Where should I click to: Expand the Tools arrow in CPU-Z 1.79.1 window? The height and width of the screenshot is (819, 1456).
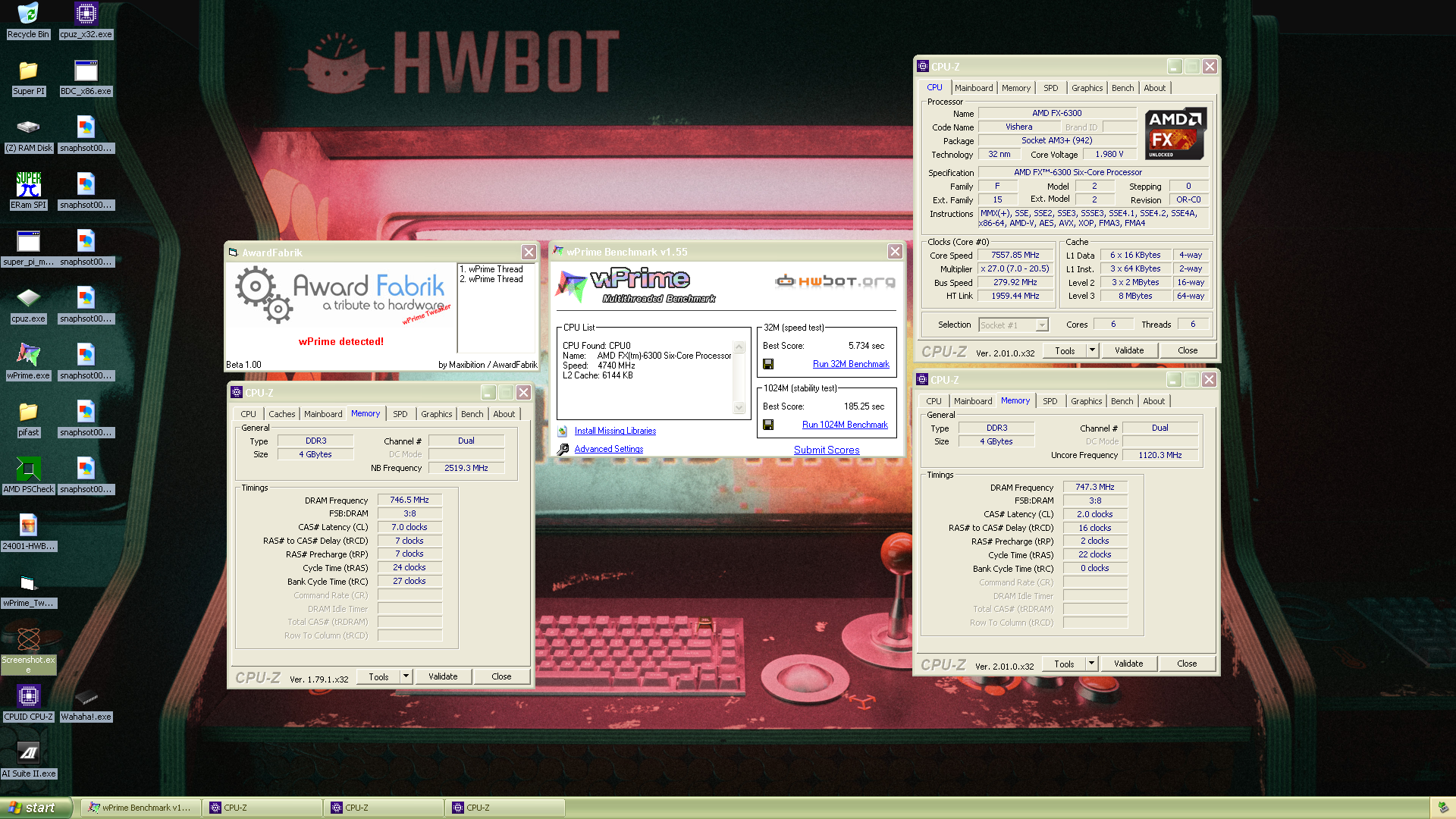pos(406,676)
